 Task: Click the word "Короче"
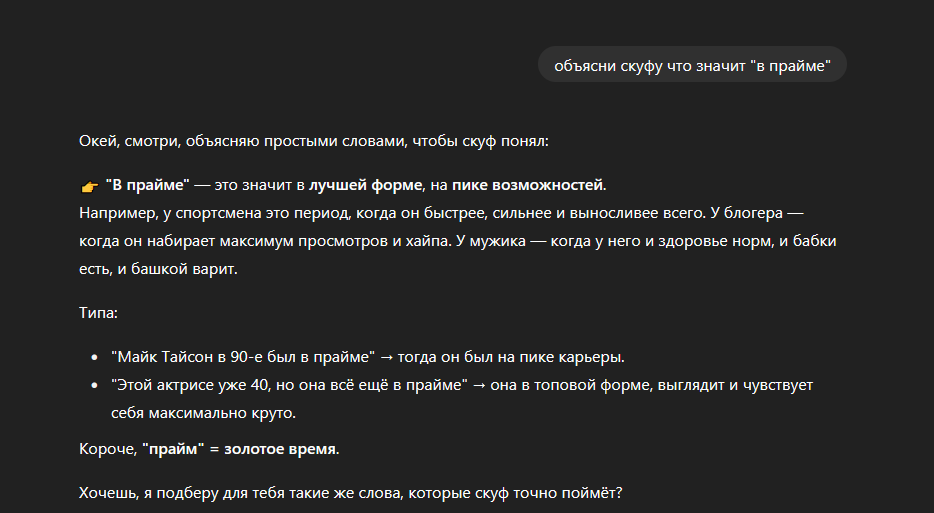pyautogui.click(x=107, y=449)
